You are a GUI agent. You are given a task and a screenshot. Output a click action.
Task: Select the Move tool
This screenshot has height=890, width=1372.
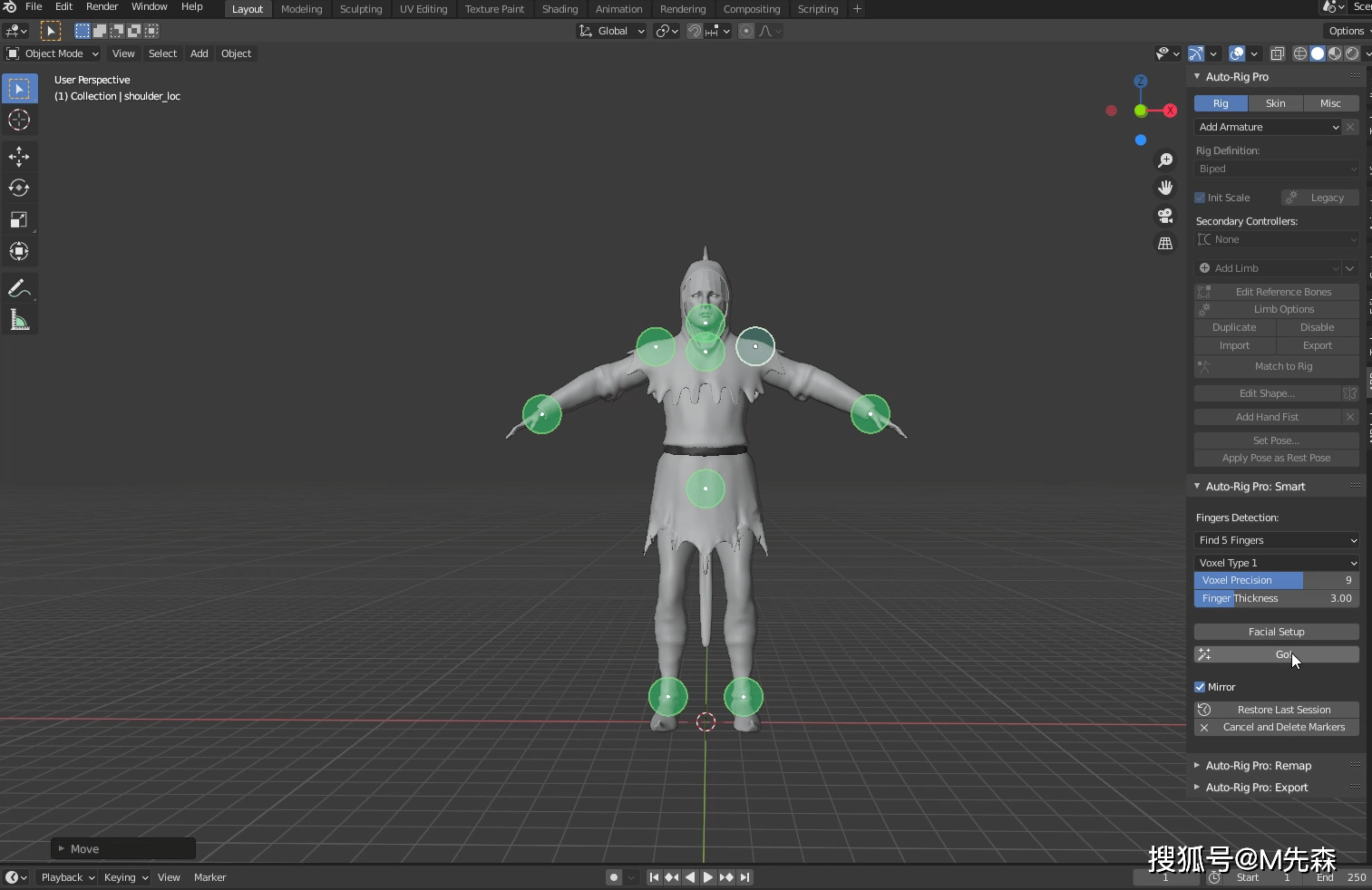pos(19,157)
